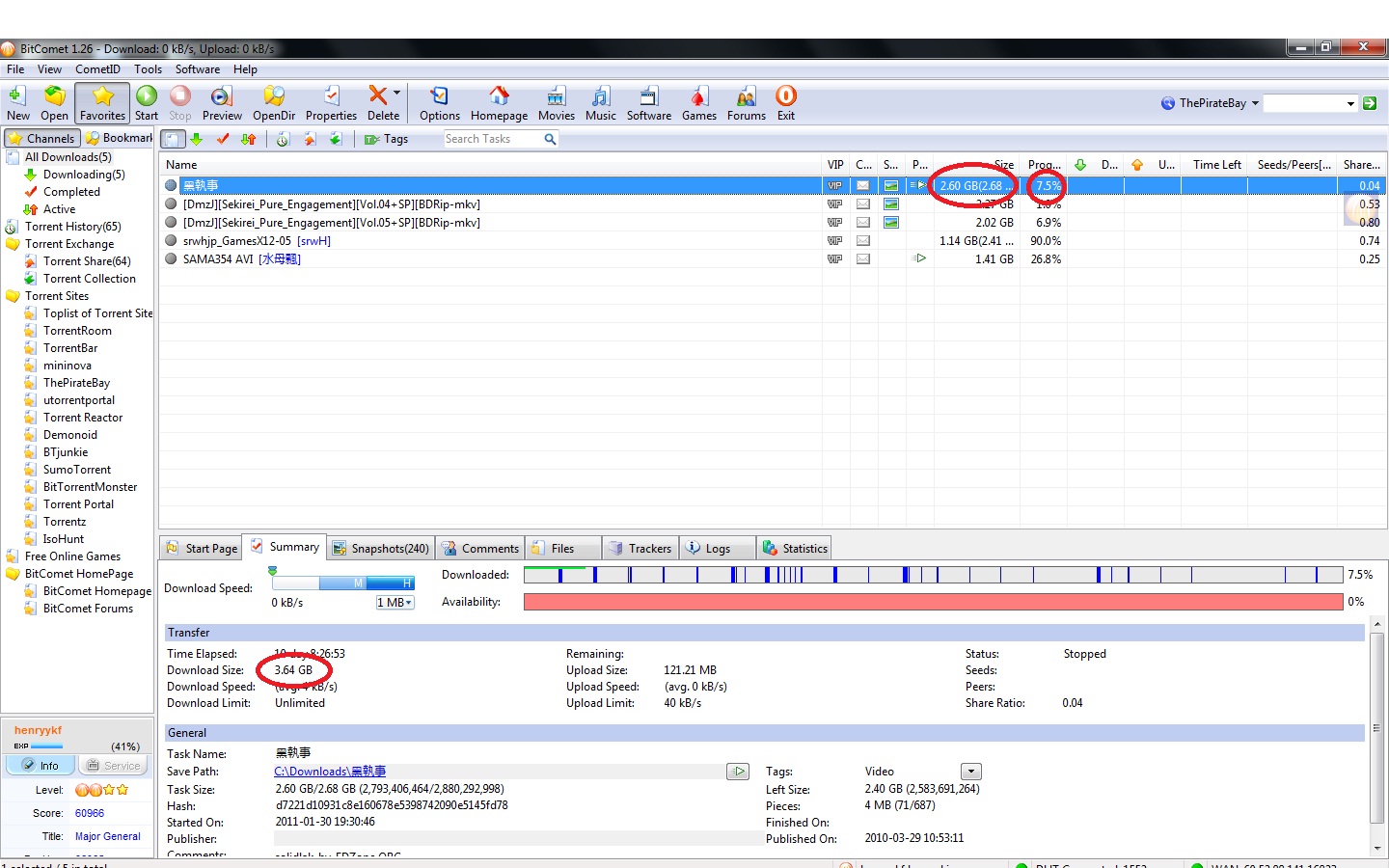
Task: Click the downloaded pieces progress bar
Action: tap(933, 575)
